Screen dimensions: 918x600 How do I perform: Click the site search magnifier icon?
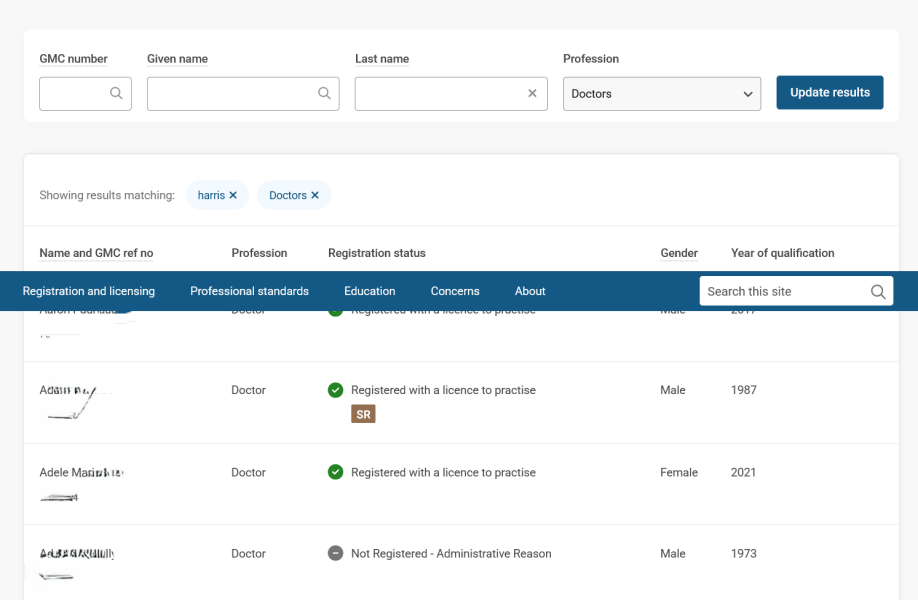point(877,292)
